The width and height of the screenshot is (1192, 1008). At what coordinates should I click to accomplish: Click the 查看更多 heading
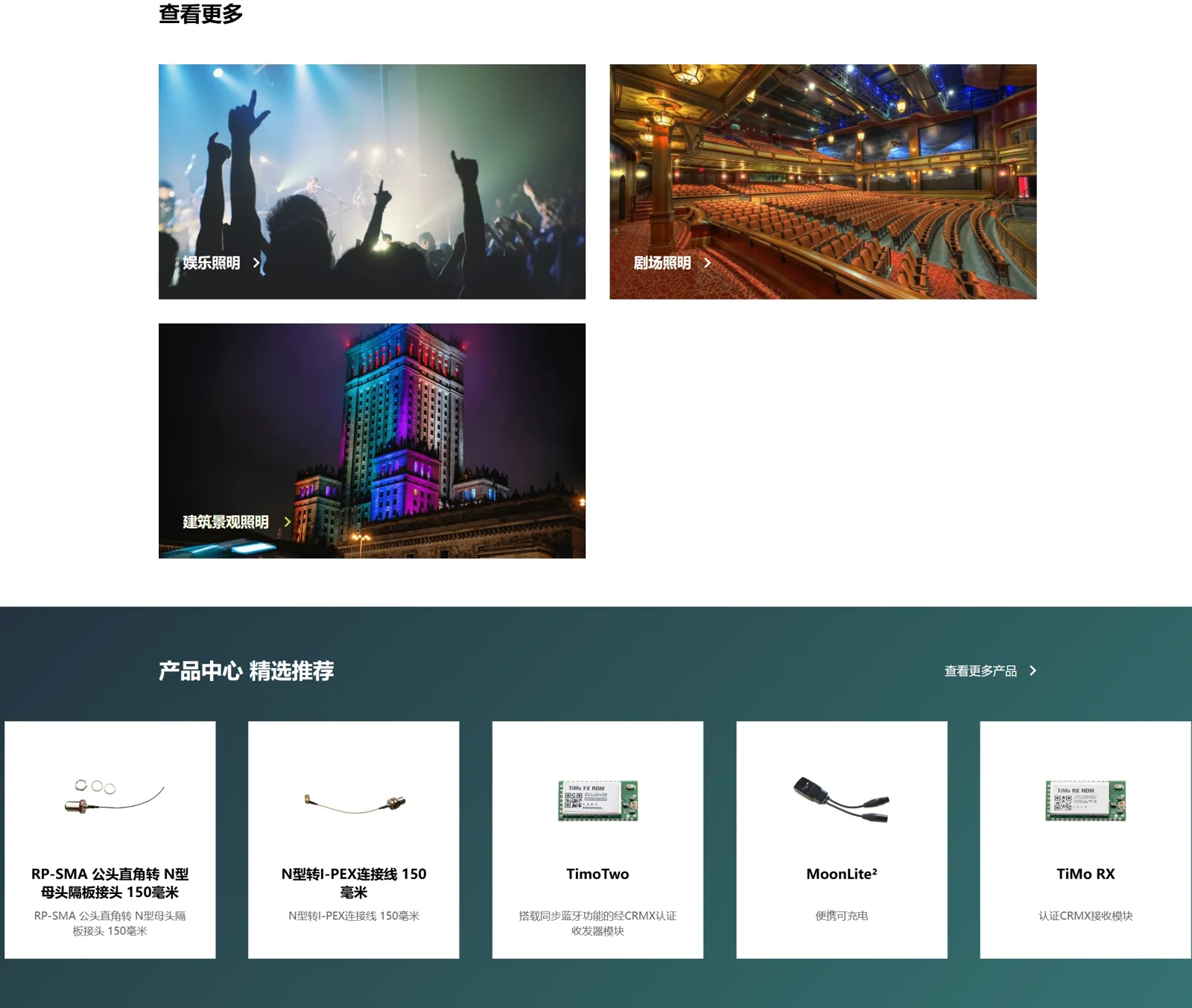200,13
